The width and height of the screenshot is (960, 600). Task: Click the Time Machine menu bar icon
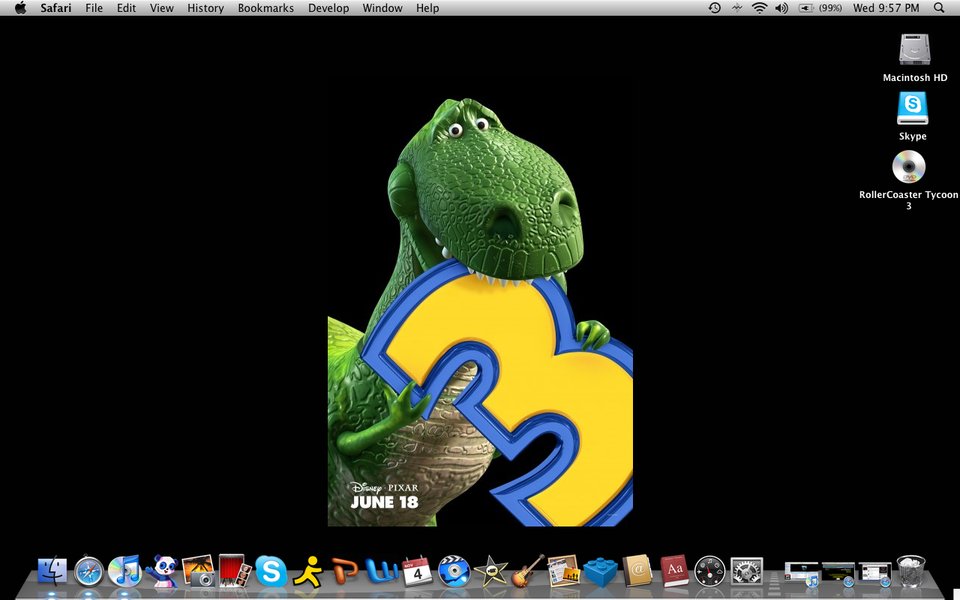tap(714, 8)
